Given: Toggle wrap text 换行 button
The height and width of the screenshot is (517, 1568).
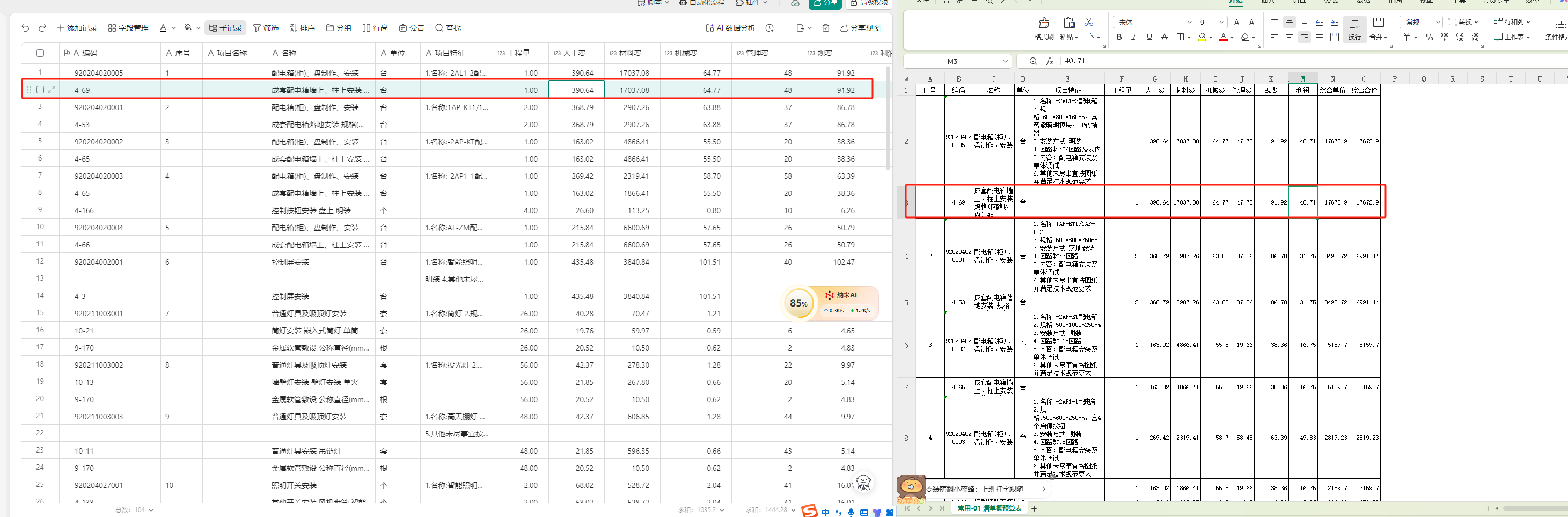Looking at the screenshot, I should point(1354,28).
